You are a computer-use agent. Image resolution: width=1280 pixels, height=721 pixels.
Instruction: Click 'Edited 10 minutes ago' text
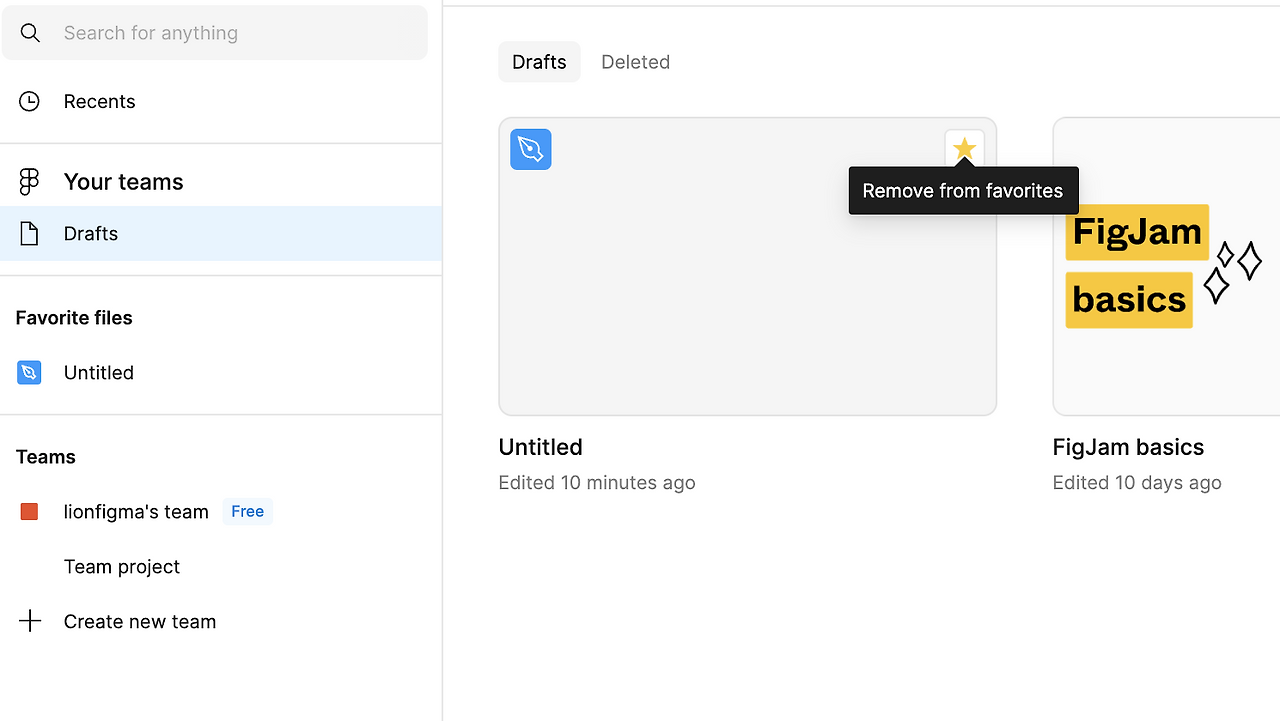click(x=597, y=483)
